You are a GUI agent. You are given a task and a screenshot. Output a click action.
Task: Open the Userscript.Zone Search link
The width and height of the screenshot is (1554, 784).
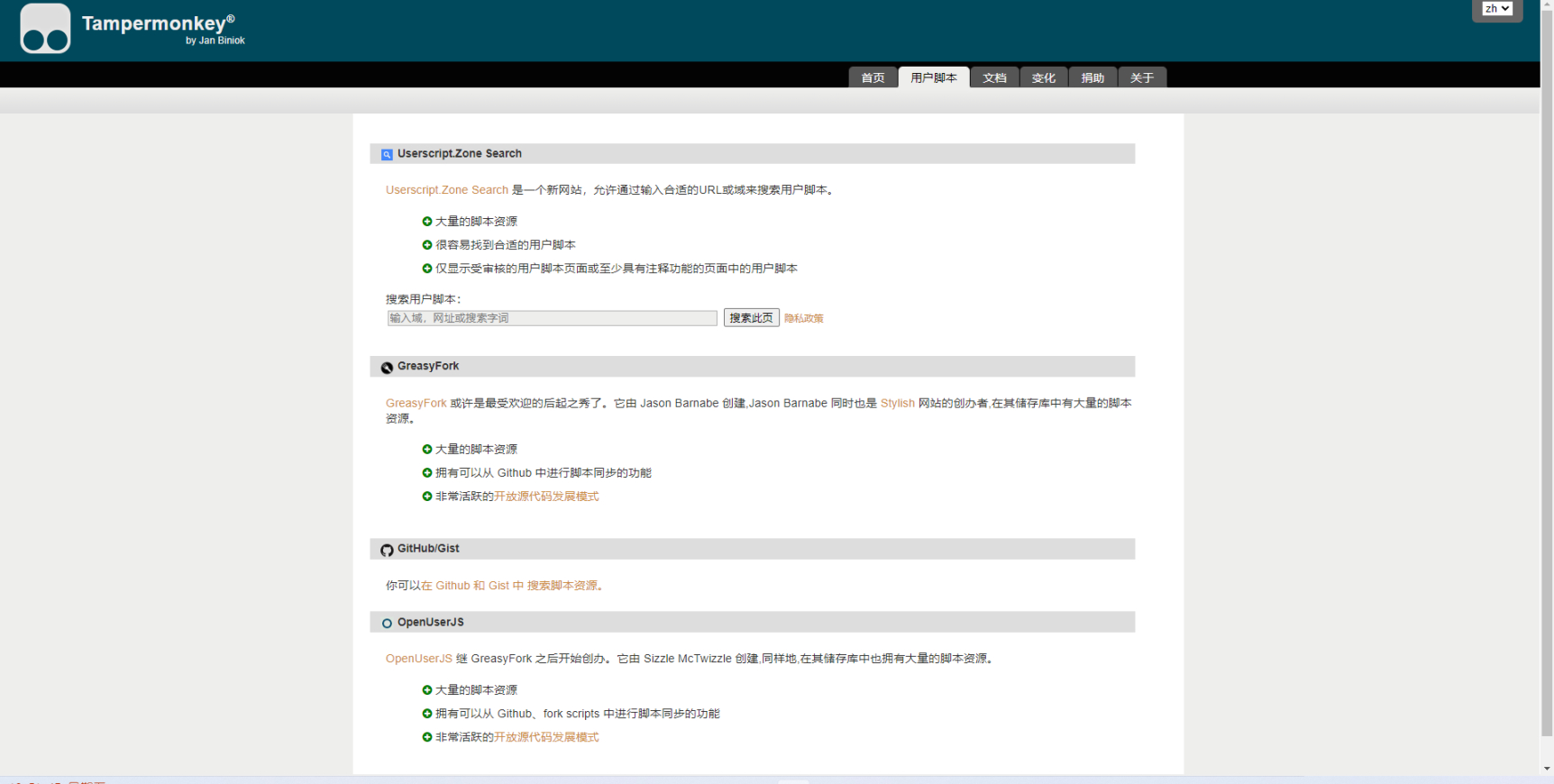pyautogui.click(x=447, y=190)
